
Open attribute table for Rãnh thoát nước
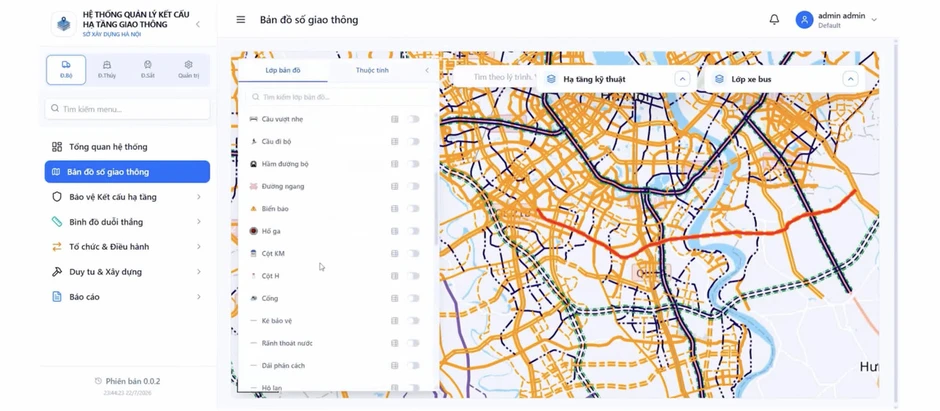click(394, 343)
